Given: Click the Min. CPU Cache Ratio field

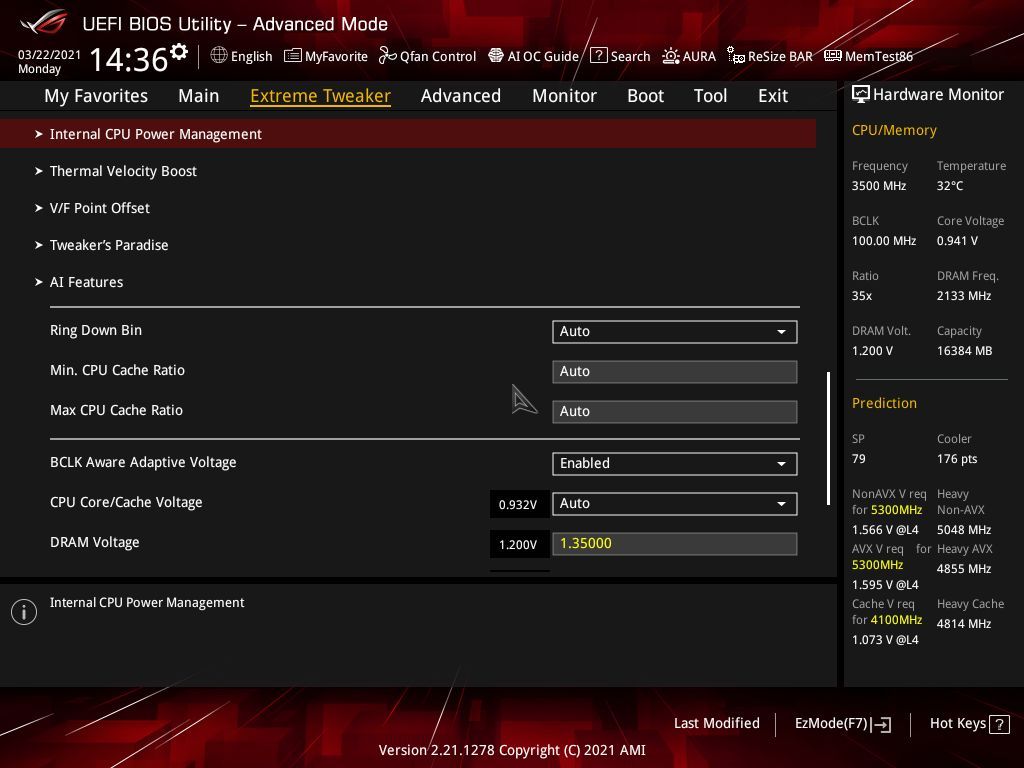Looking at the screenshot, I should point(675,372).
